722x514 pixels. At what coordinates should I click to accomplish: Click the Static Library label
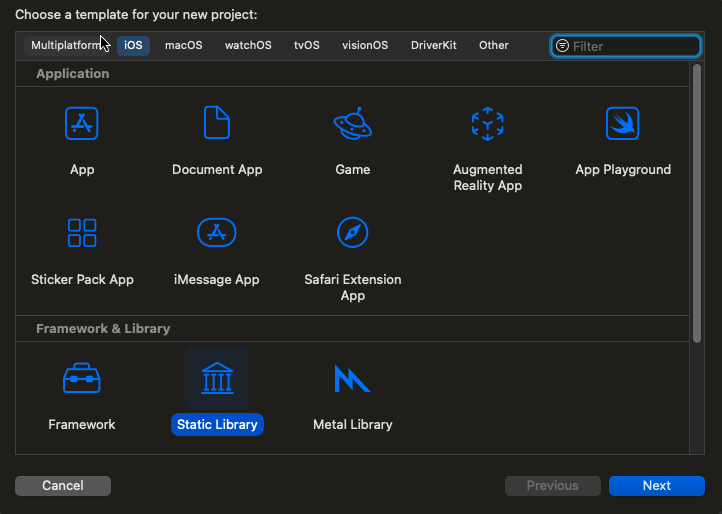(x=217, y=425)
